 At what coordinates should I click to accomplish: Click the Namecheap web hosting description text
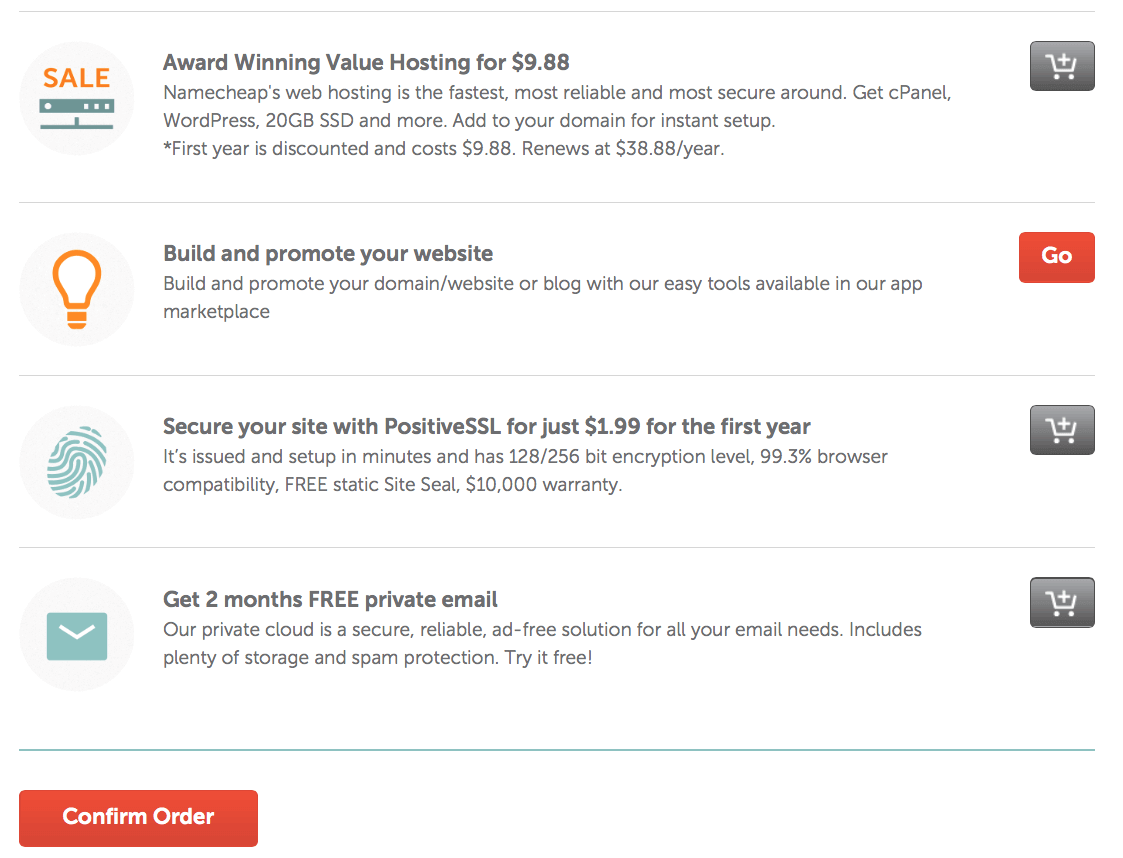pyautogui.click(x=557, y=107)
